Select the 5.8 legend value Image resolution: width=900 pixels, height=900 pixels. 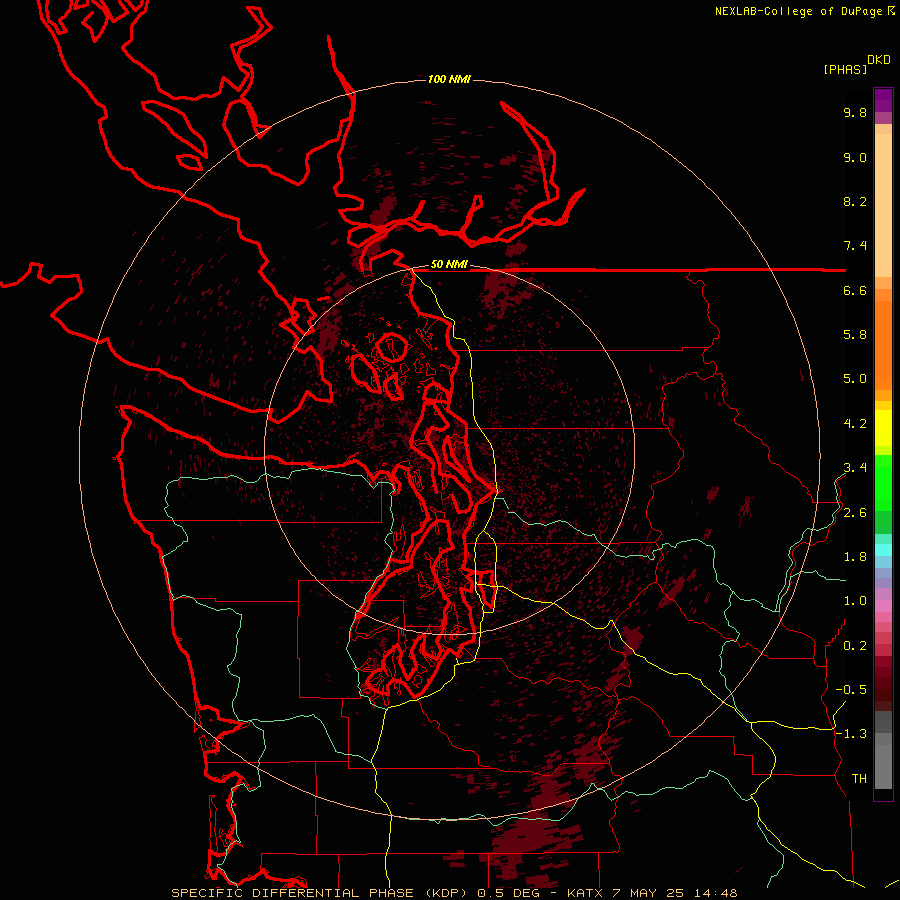(855, 334)
